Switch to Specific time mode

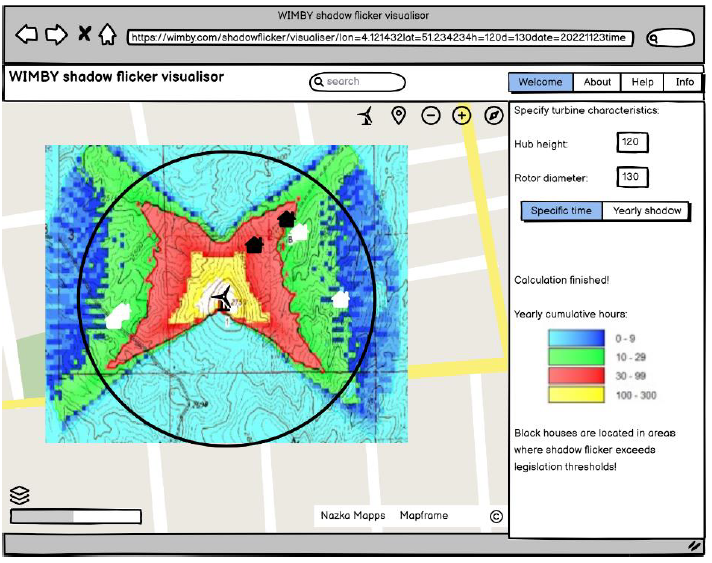tap(561, 211)
